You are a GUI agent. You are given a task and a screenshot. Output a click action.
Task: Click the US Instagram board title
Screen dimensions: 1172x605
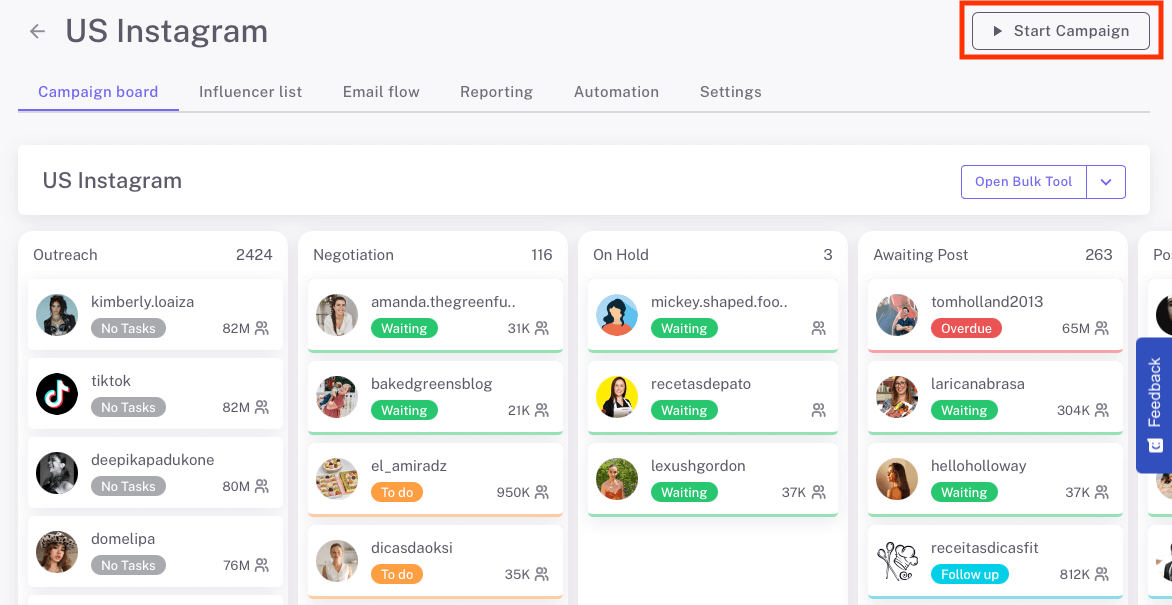click(112, 180)
